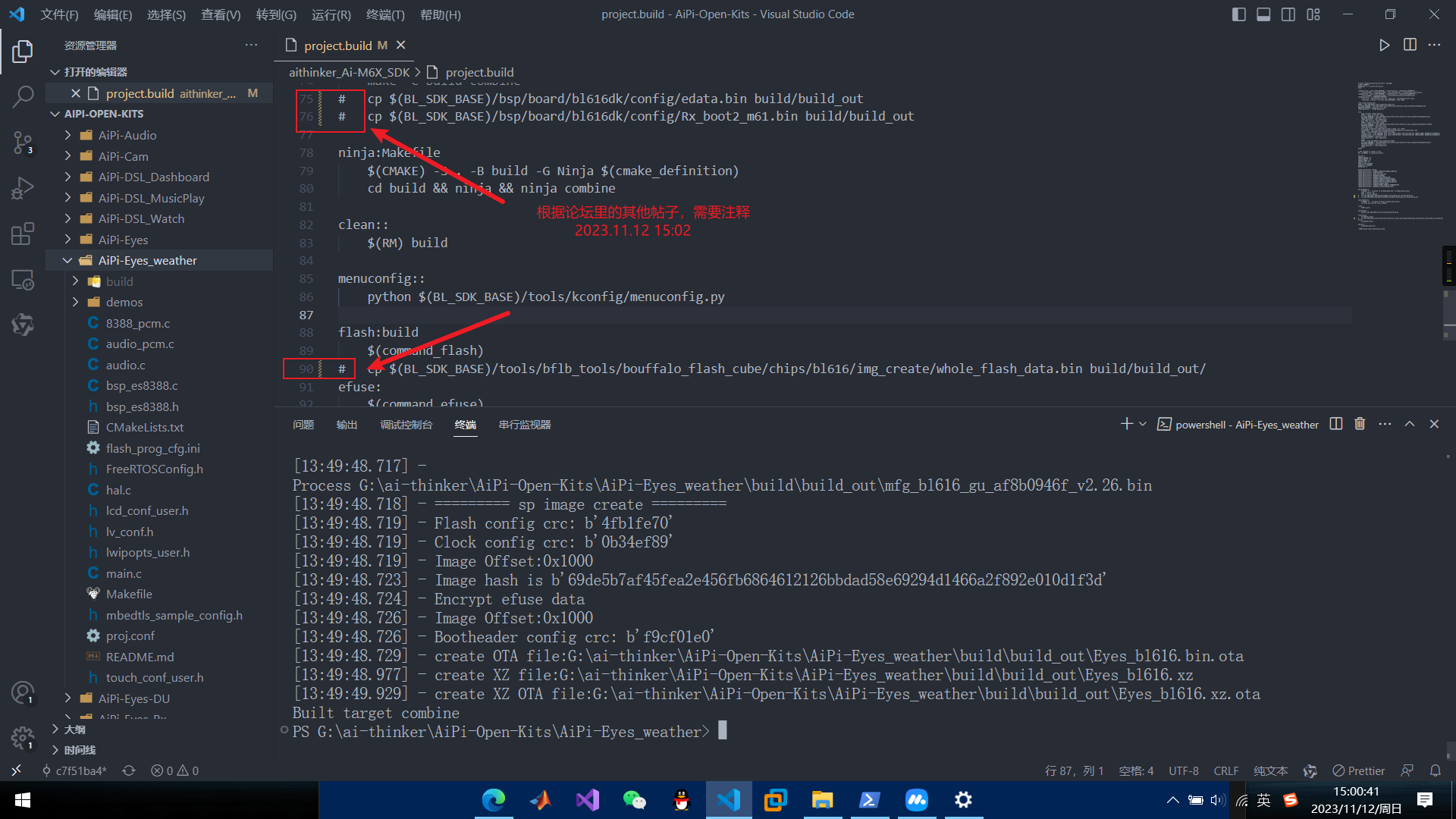The image size is (1456, 819).
Task: Open WeChat from the taskbar
Action: pyautogui.click(x=634, y=800)
